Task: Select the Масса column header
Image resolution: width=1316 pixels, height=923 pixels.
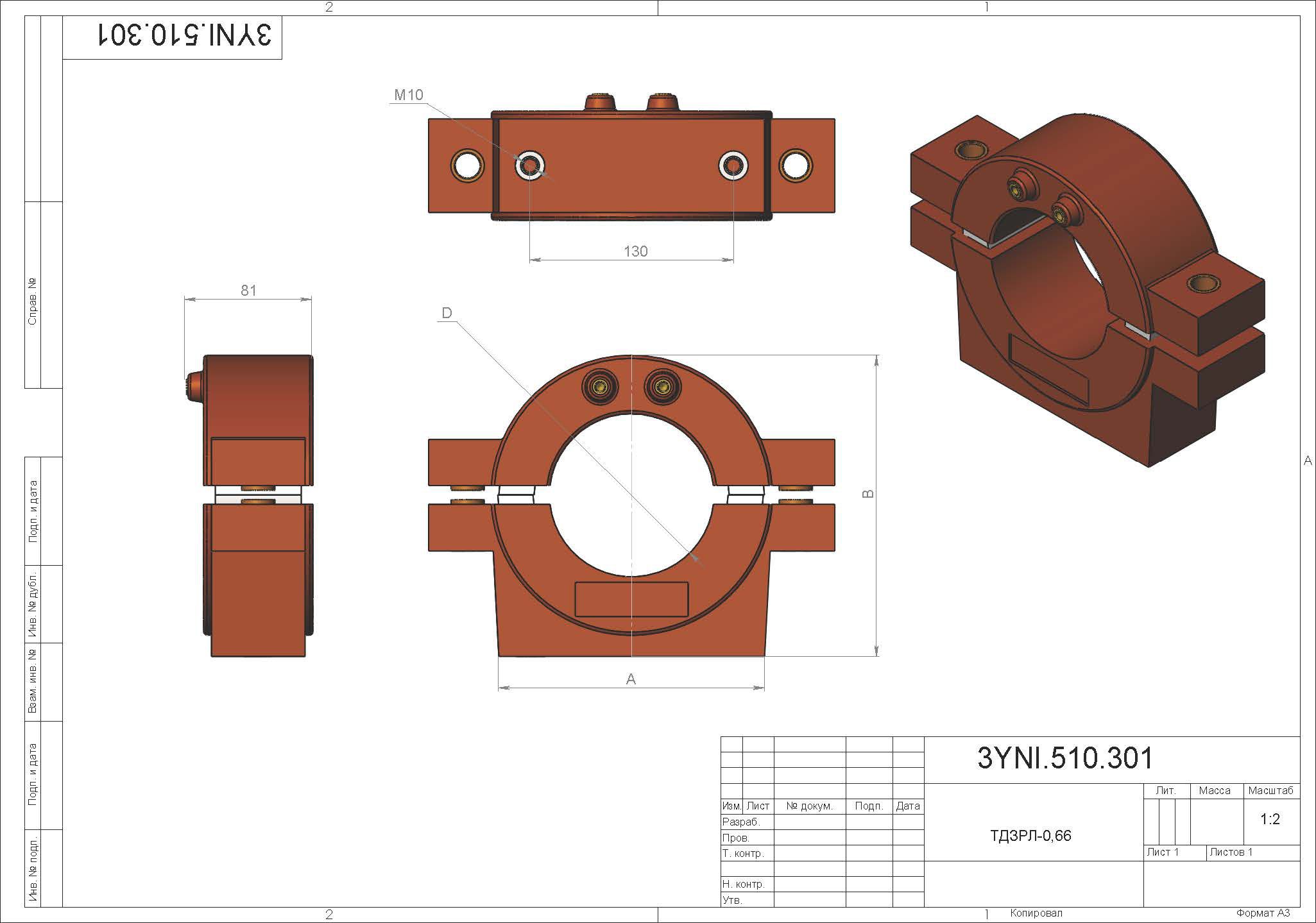Action: pos(1214,791)
